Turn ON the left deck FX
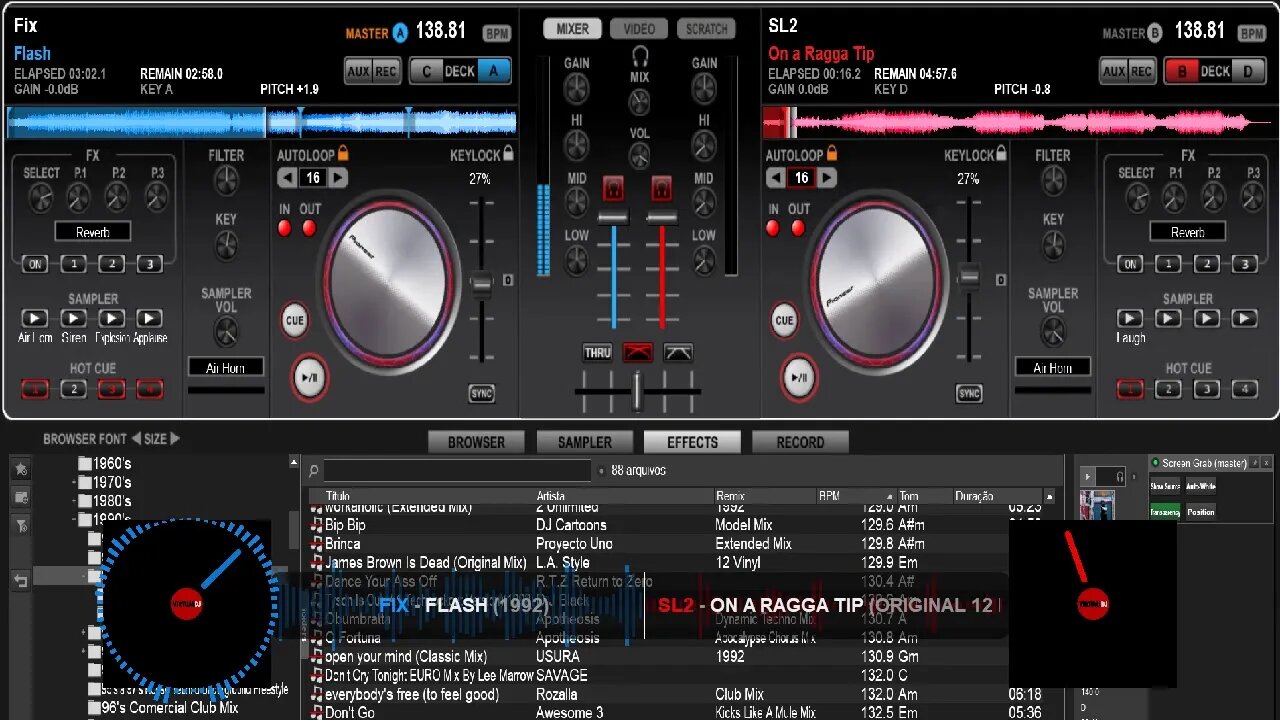 tap(35, 264)
